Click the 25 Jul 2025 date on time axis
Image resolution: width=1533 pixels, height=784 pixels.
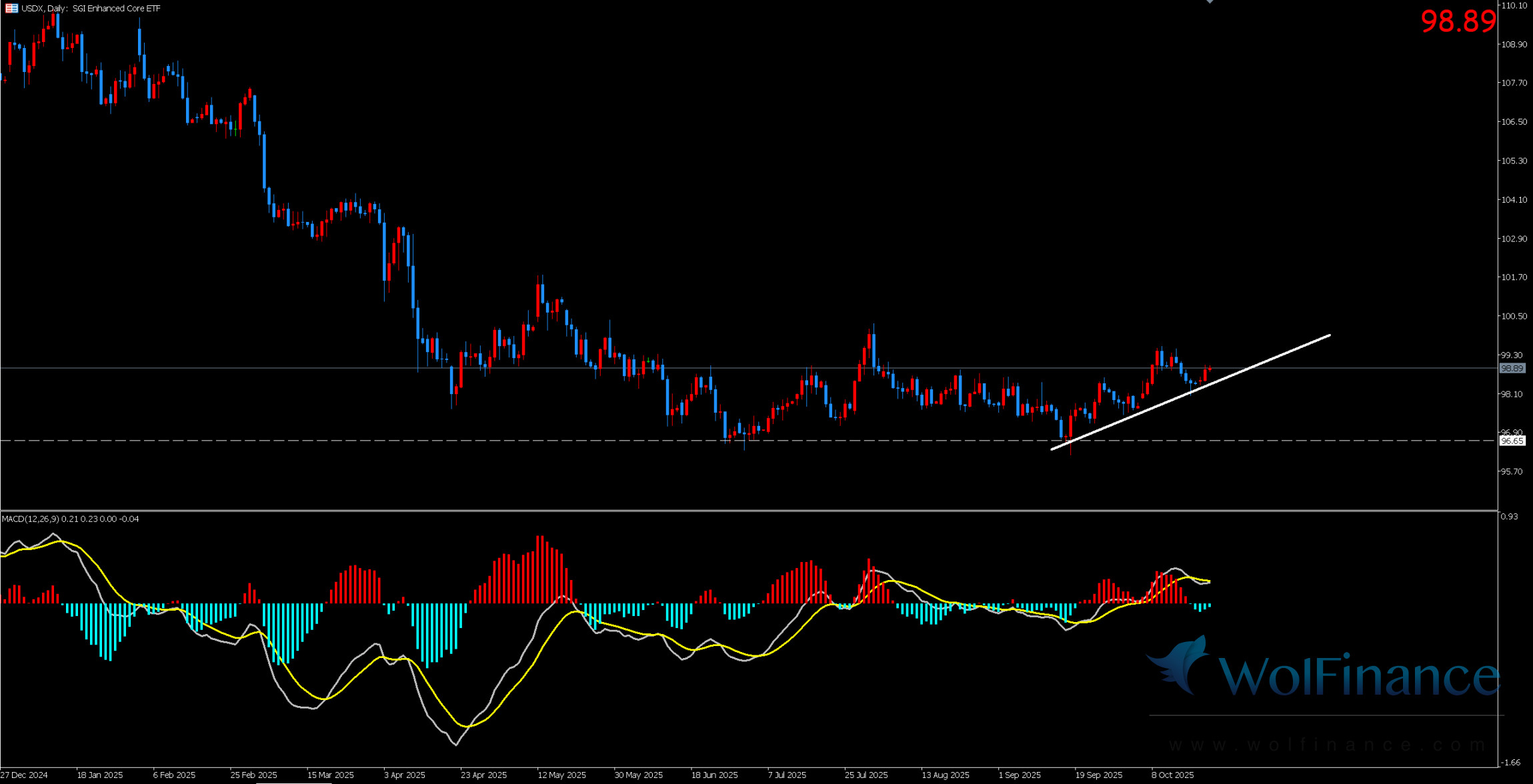(866, 775)
